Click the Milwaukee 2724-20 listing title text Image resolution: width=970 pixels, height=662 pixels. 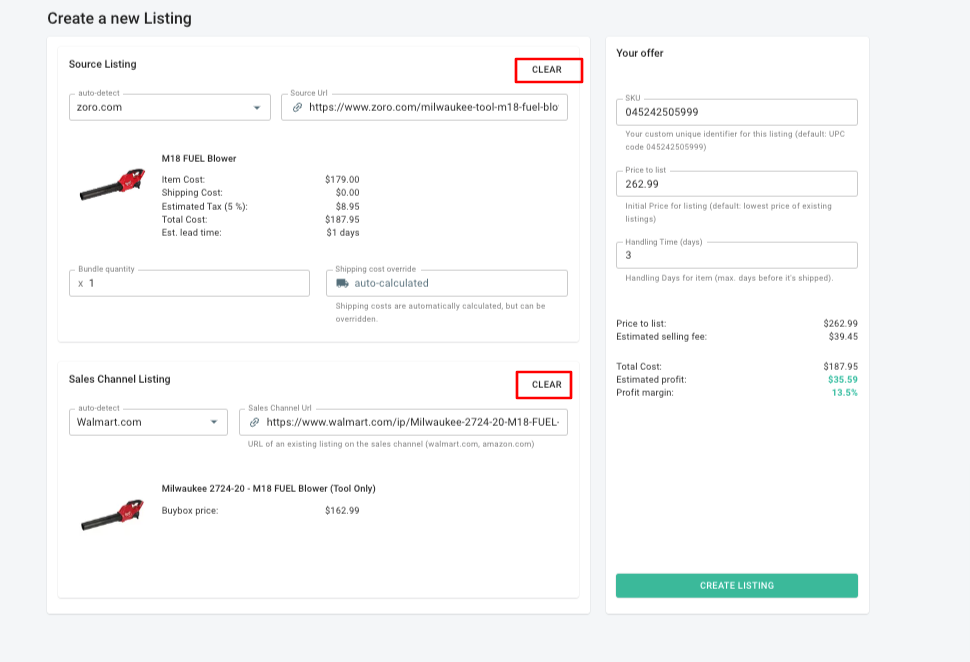coord(268,489)
